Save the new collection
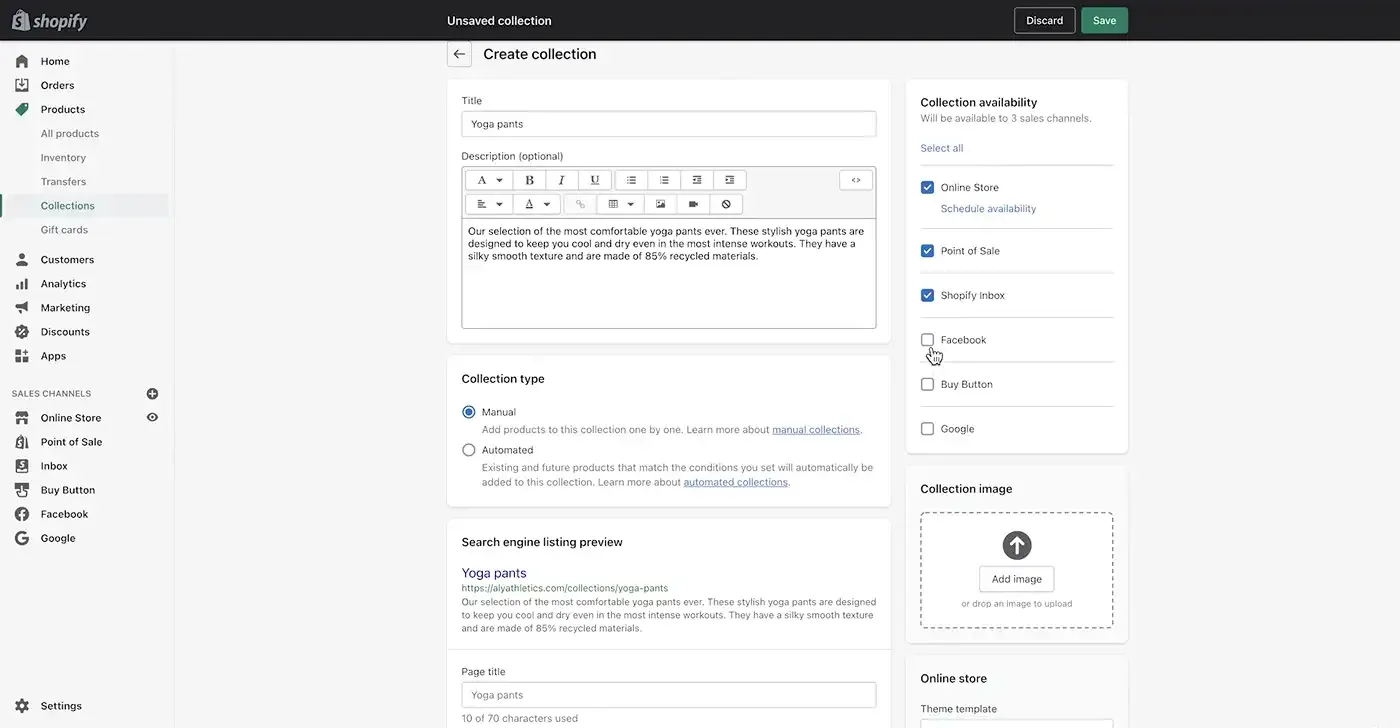The height and width of the screenshot is (728, 1400). (x=1104, y=19)
